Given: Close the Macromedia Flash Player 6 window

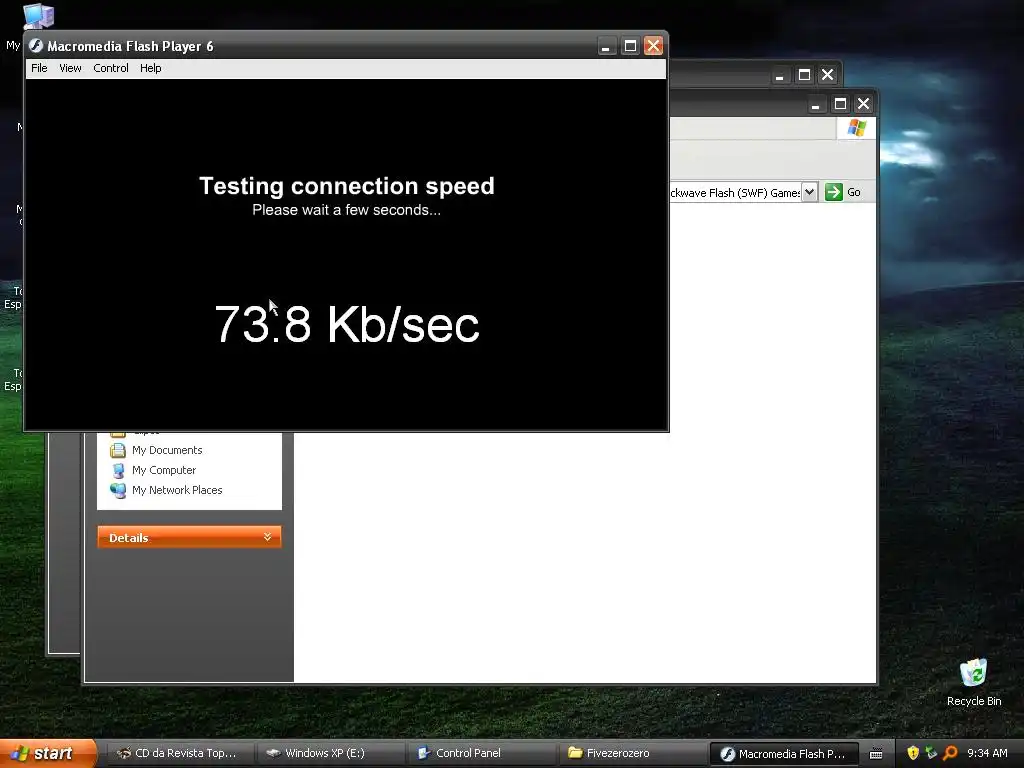Looking at the screenshot, I should (653, 46).
